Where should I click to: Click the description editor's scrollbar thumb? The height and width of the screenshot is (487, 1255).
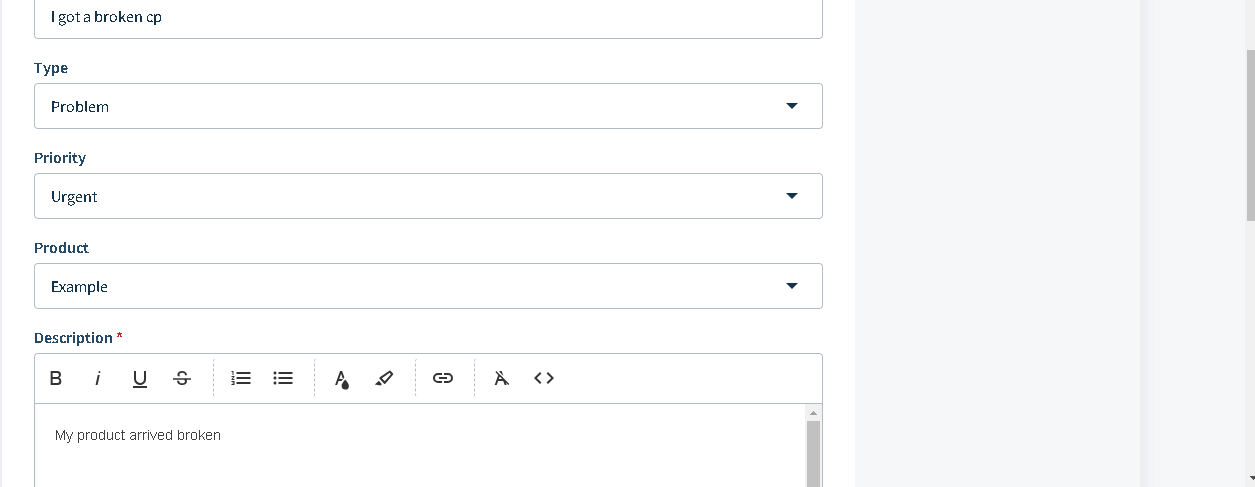click(x=813, y=455)
